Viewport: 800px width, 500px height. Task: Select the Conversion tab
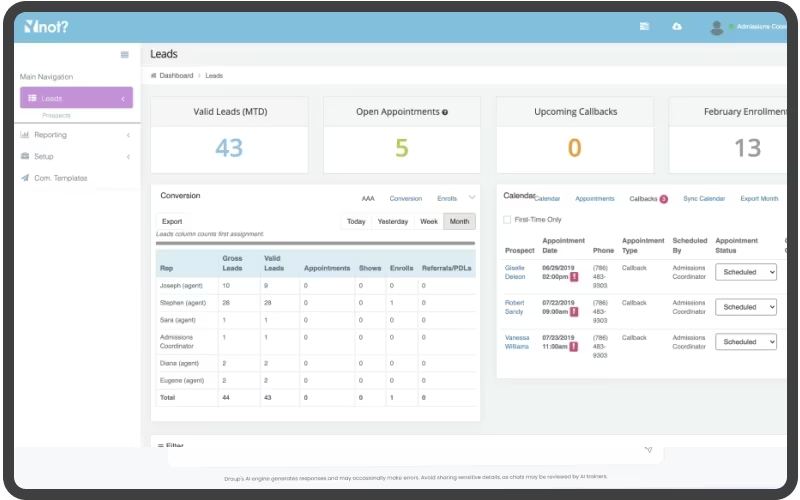[x=406, y=198]
